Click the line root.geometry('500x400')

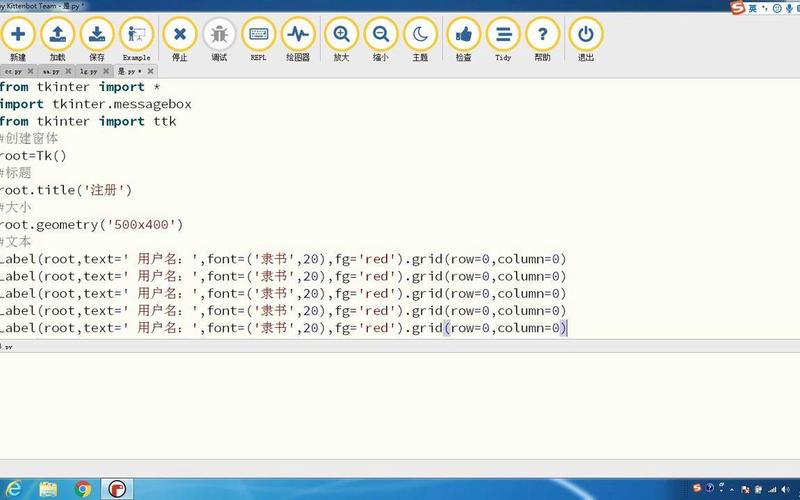point(91,224)
